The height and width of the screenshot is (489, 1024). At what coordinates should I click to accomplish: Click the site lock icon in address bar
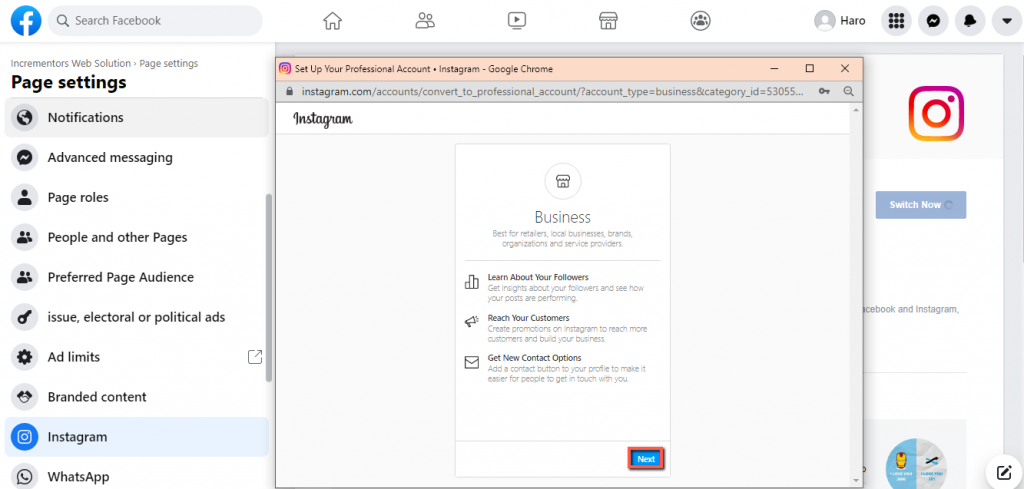[x=291, y=91]
